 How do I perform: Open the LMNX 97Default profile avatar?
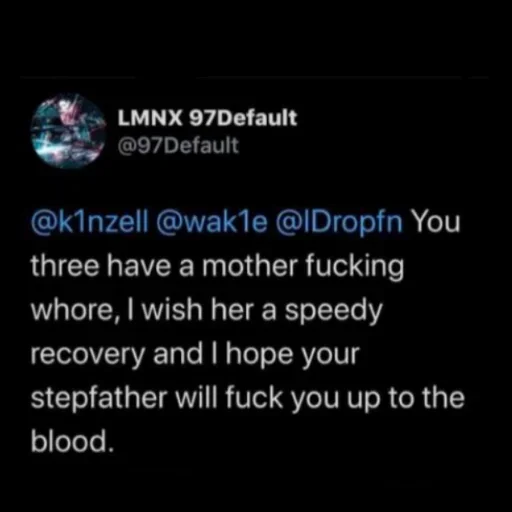click(x=69, y=131)
